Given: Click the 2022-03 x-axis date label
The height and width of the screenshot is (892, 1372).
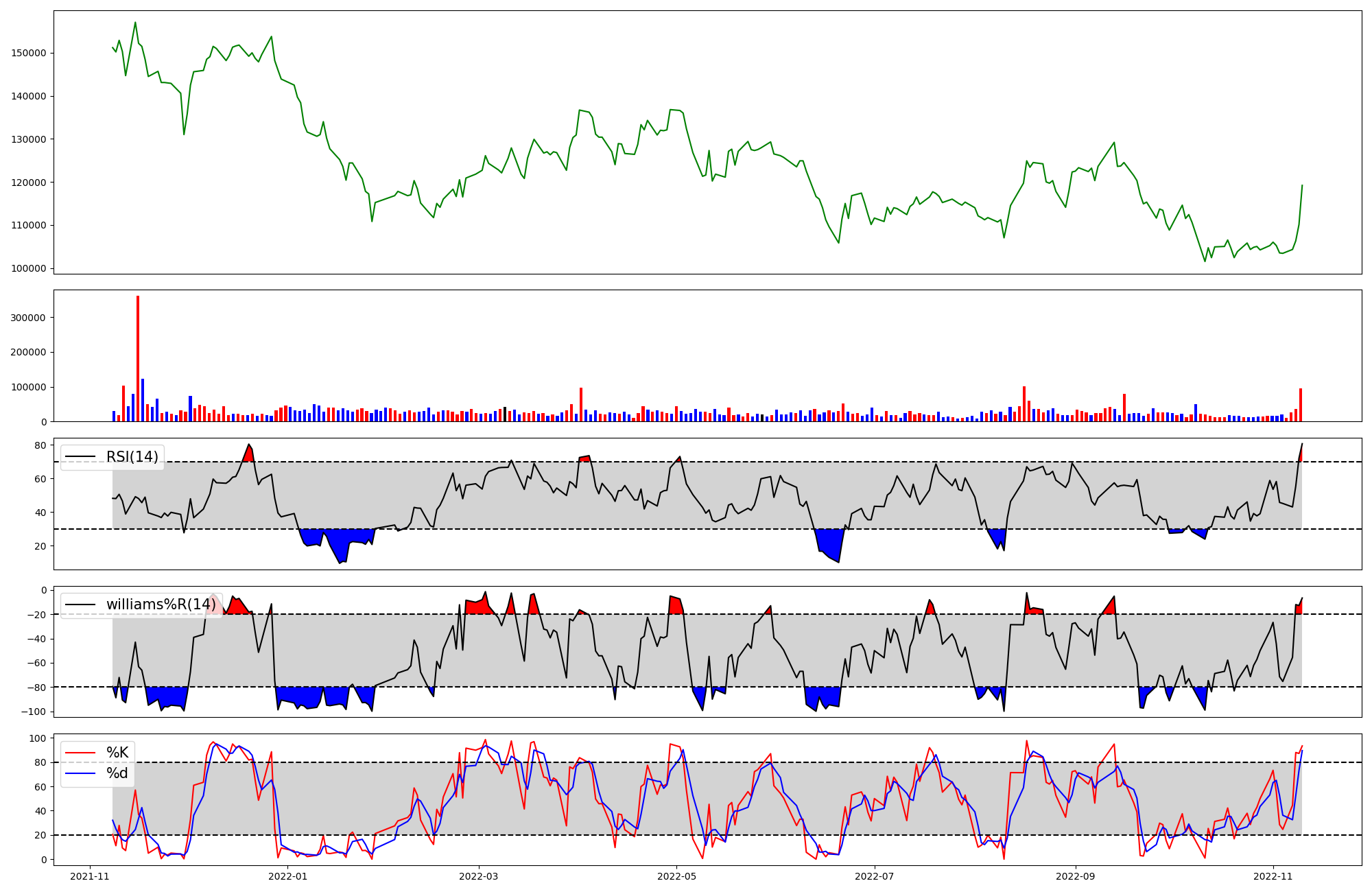Looking at the screenshot, I should tap(479, 876).
